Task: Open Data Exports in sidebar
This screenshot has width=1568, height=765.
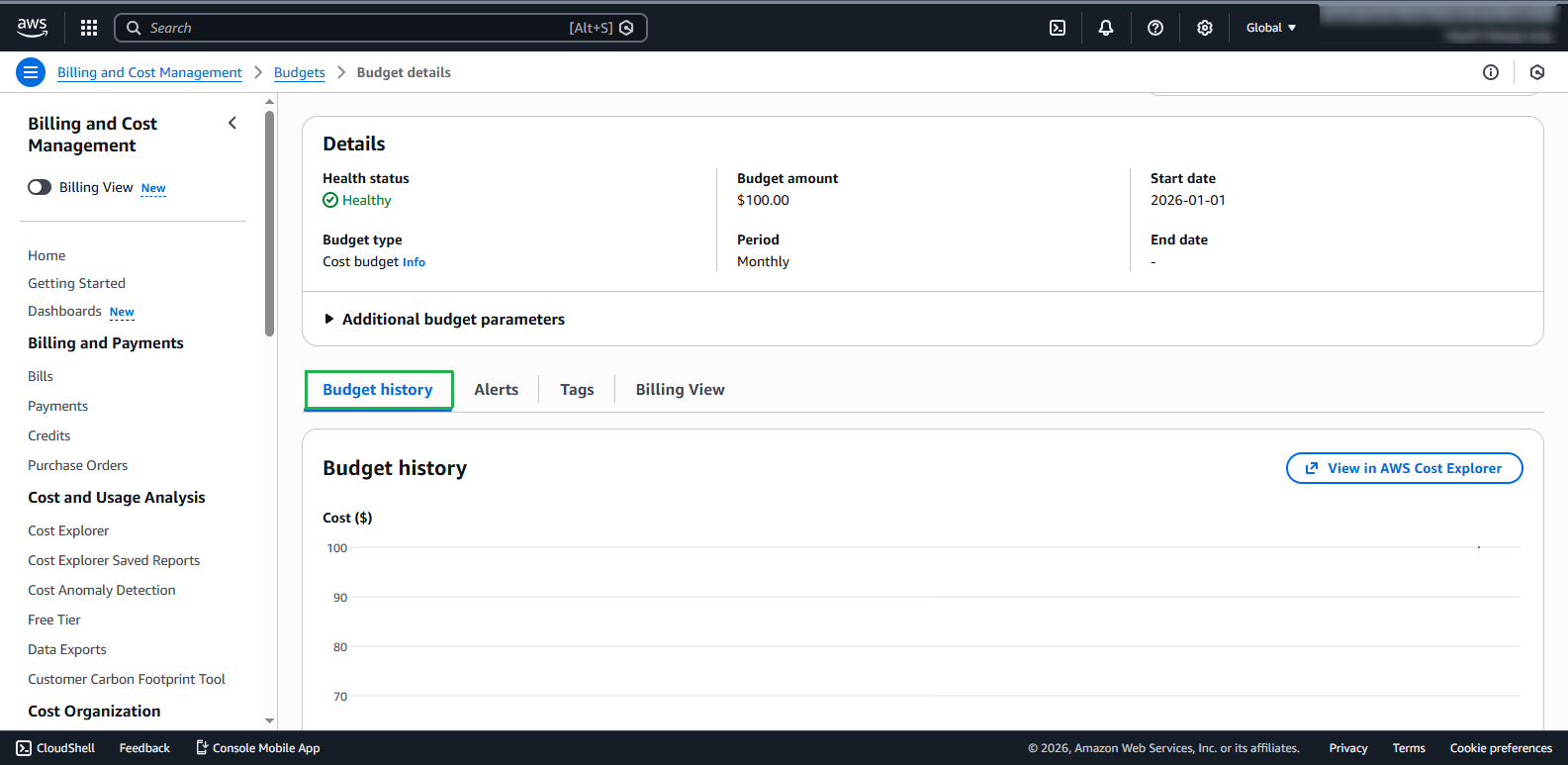Action: coord(67,649)
